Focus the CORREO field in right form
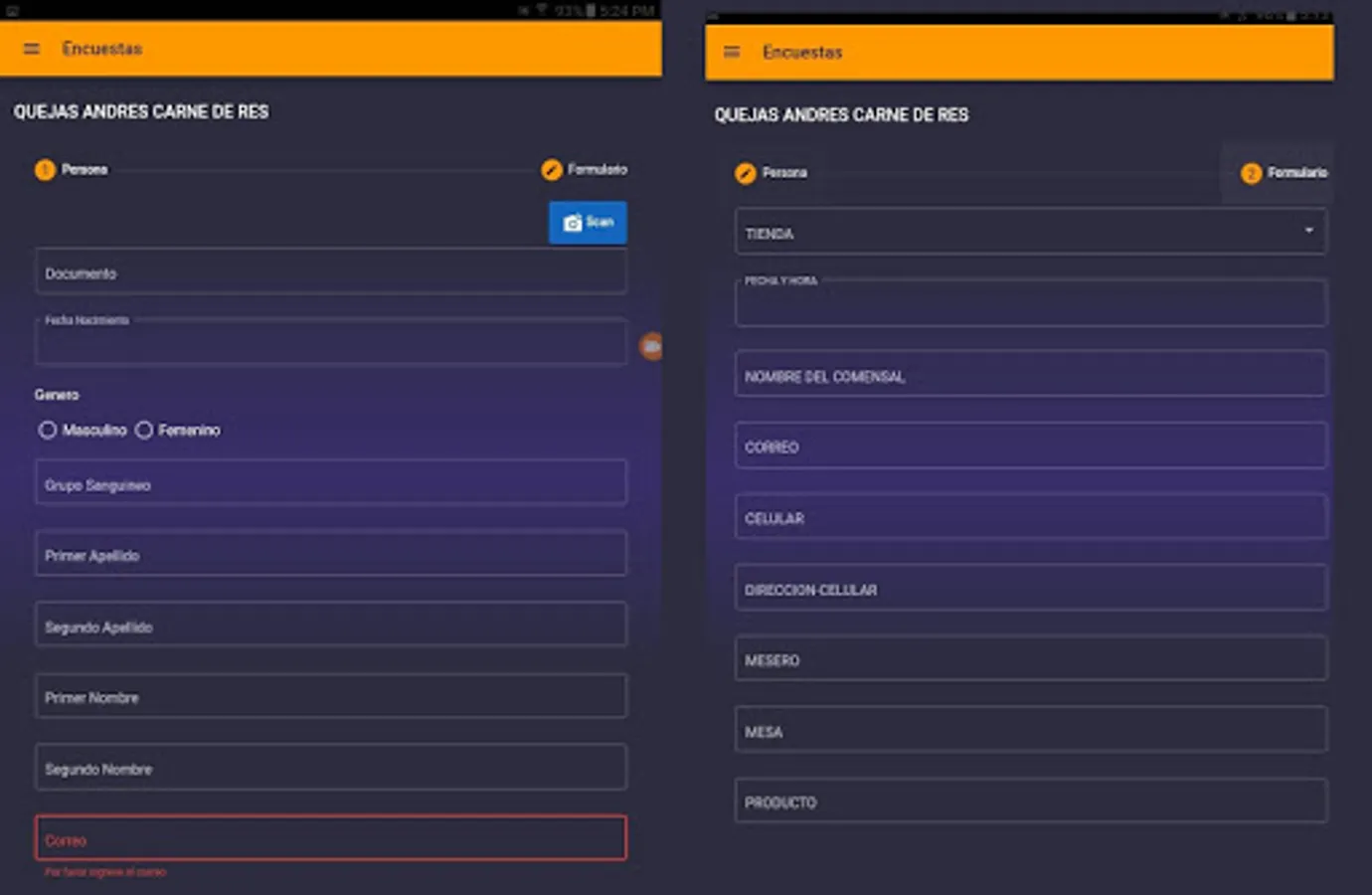Image resolution: width=1372 pixels, height=895 pixels. [1031, 446]
